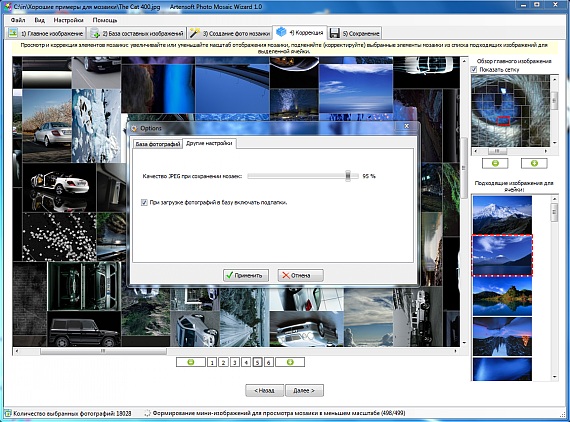Click green minus icon below mosaic view

(191, 362)
